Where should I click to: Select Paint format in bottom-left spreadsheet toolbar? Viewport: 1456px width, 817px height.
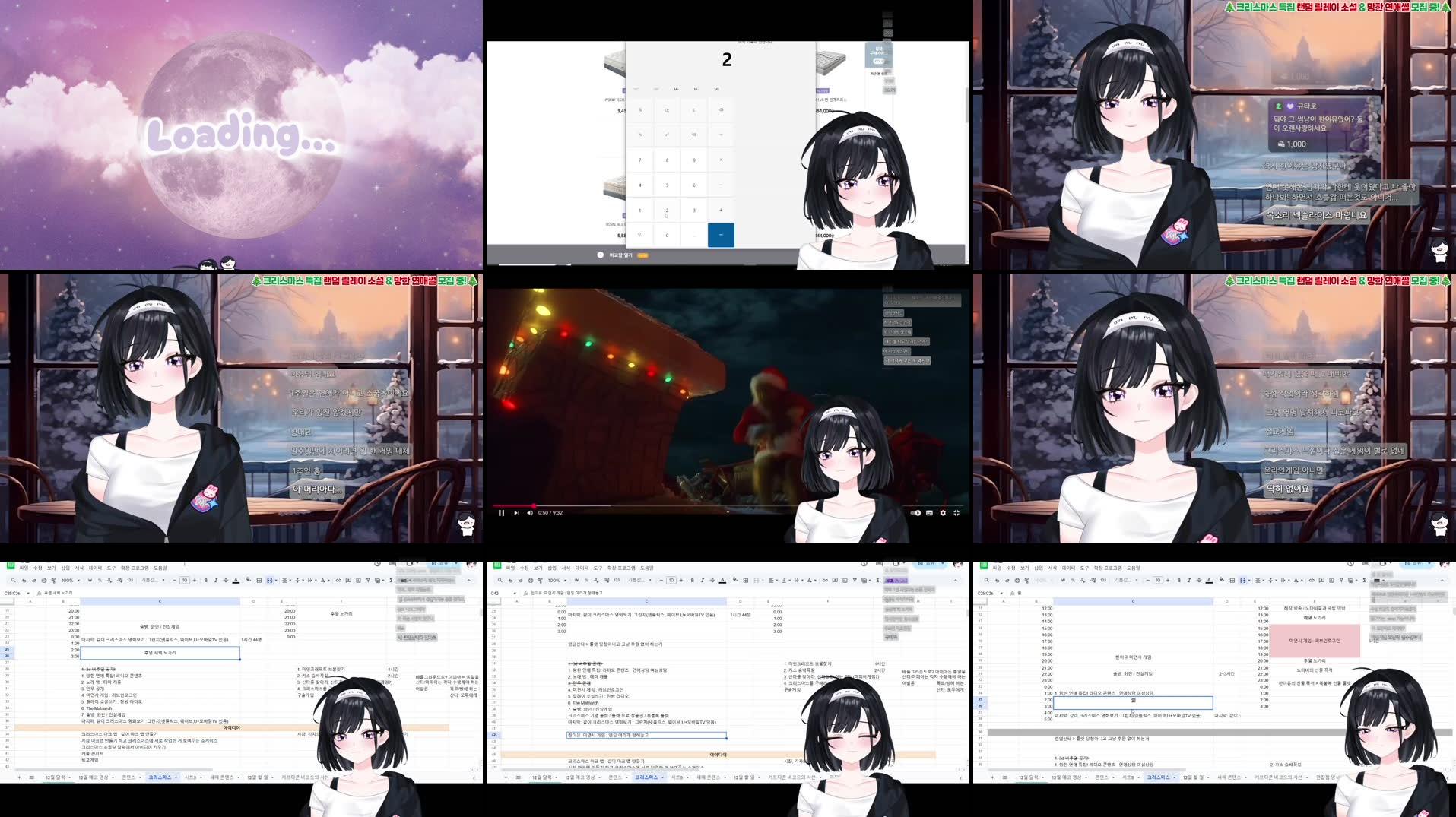pos(53,581)
